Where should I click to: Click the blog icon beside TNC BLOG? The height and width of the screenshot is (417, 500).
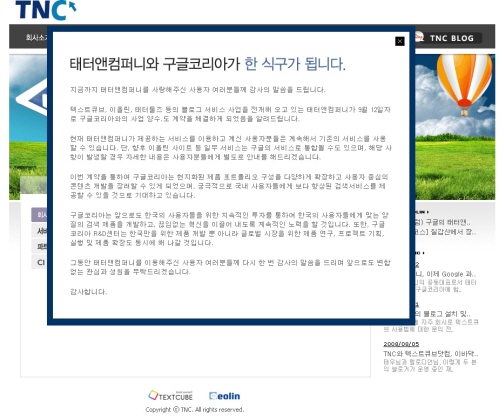419,37
